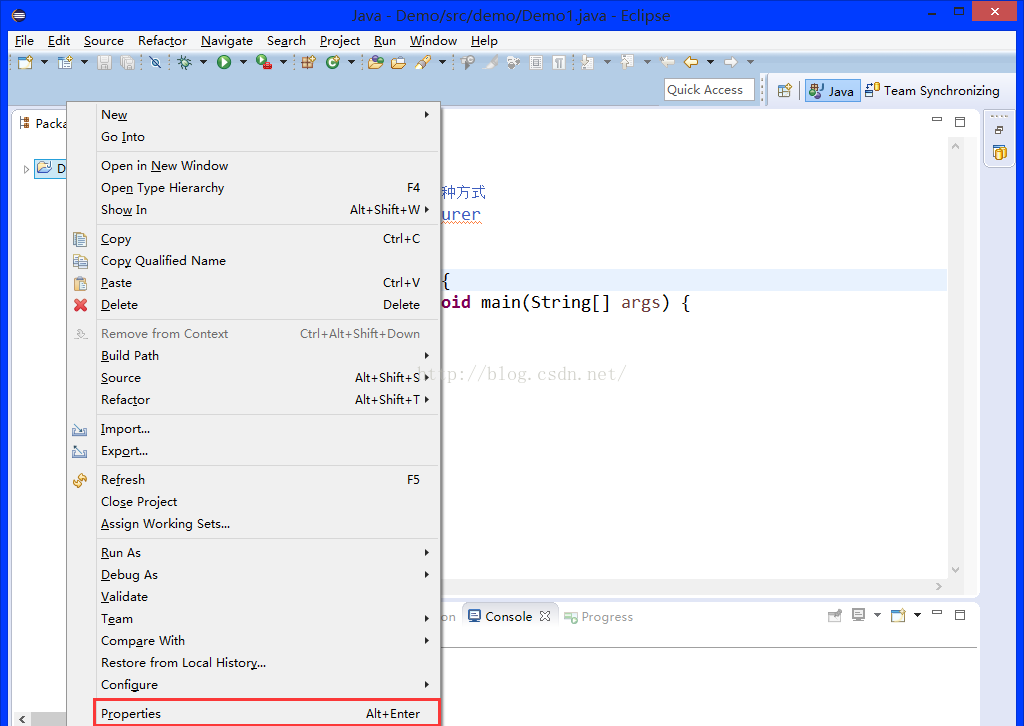The image size is (1024, 726).
Task: Click the Debug bug icon
Action: pyautogui.click(x=185, y=62)
